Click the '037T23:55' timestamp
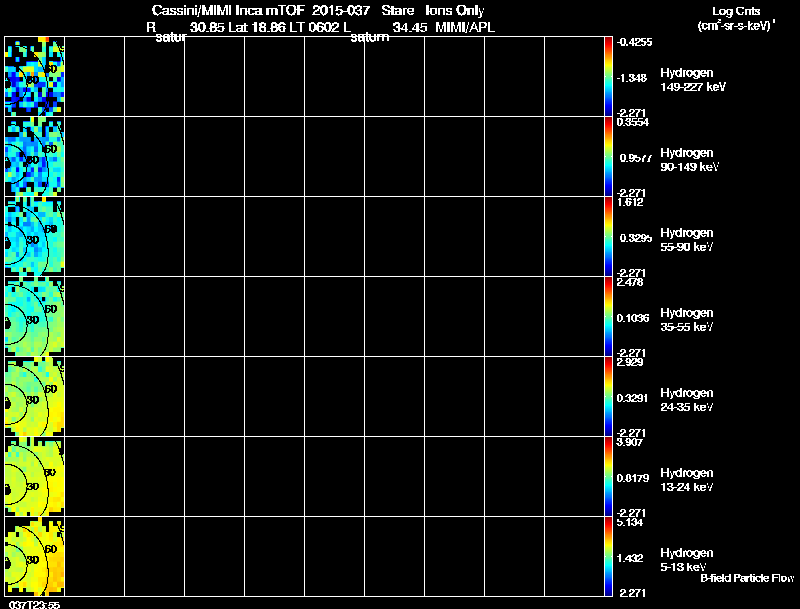Viewport: 800px width, 609px height. pos(34,605)
